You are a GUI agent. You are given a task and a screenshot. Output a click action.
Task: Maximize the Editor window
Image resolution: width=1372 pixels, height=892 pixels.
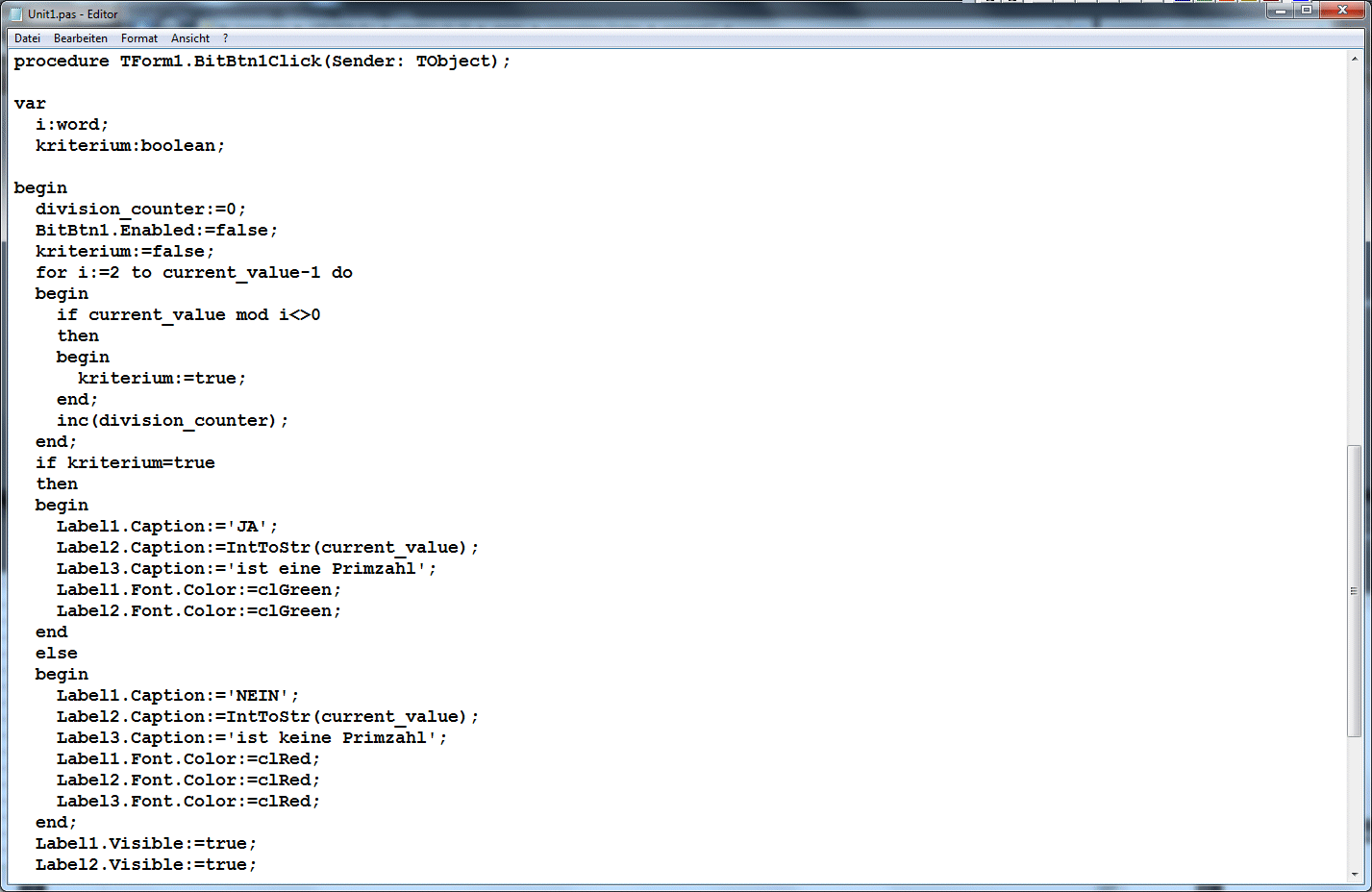(x=1307, y=11)
